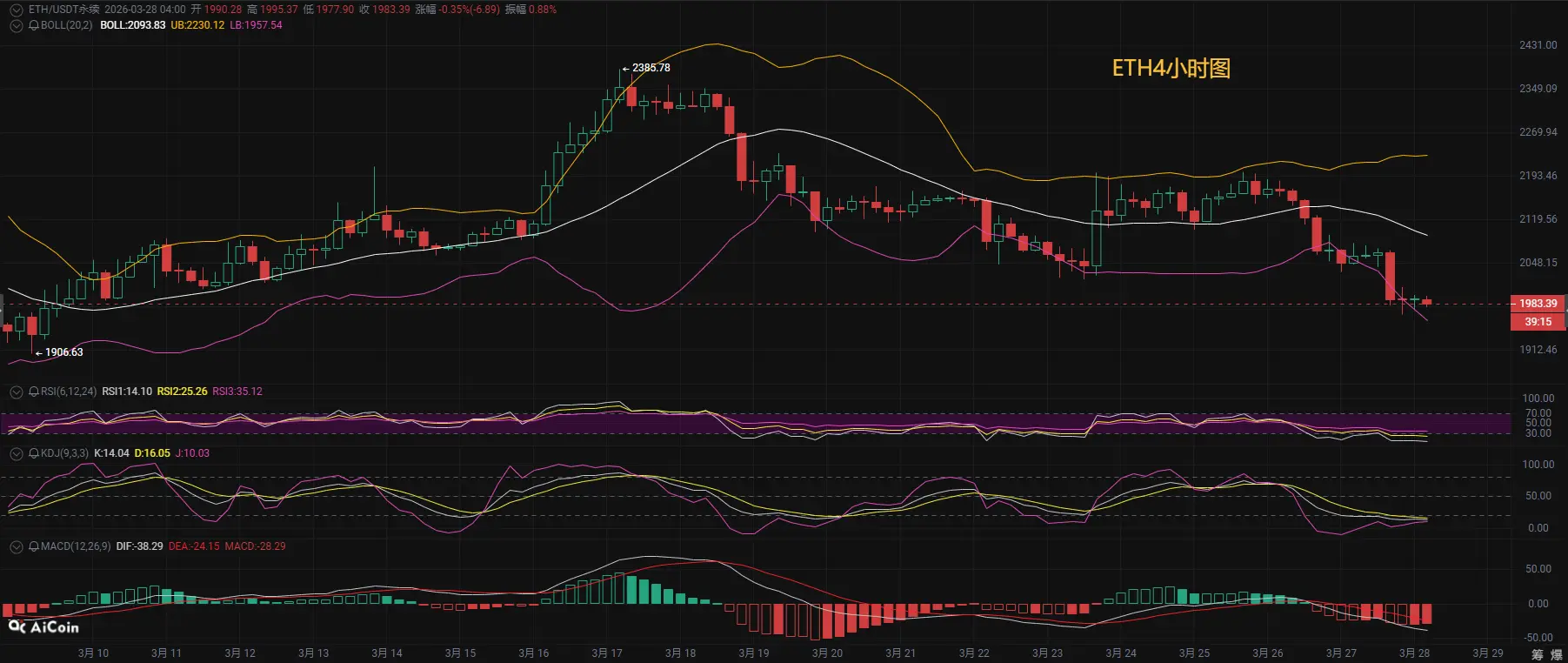Image resolution: width=1568 pixels, height=663 pixels.
Task: Click the current price tag 1983.39
Action: click(1538, 304)
